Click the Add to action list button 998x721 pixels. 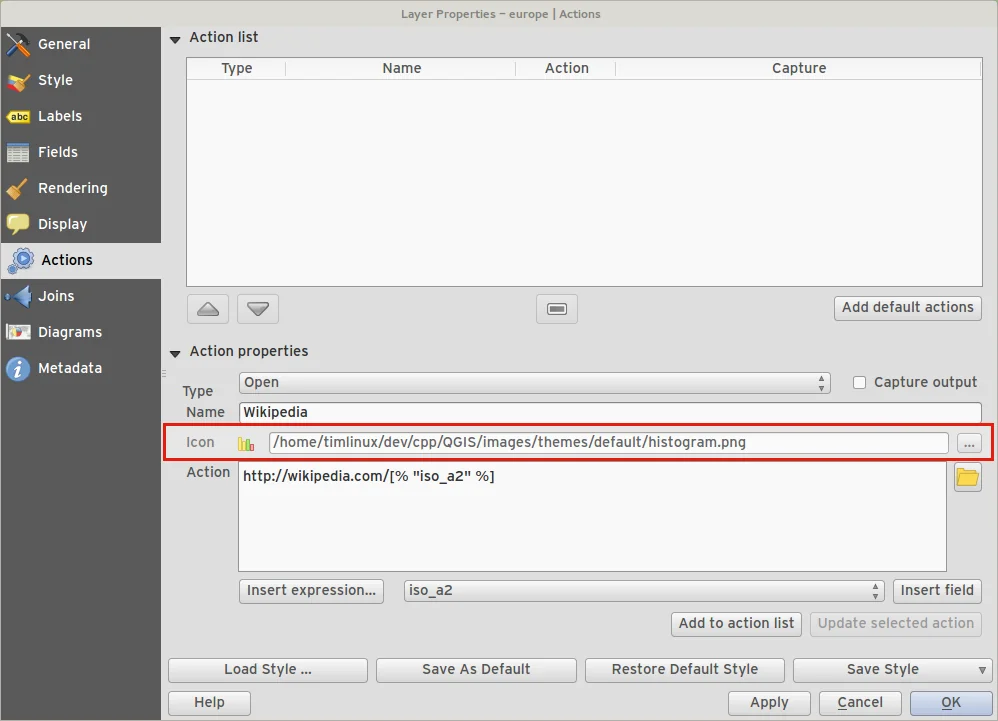tap(736, 623)
